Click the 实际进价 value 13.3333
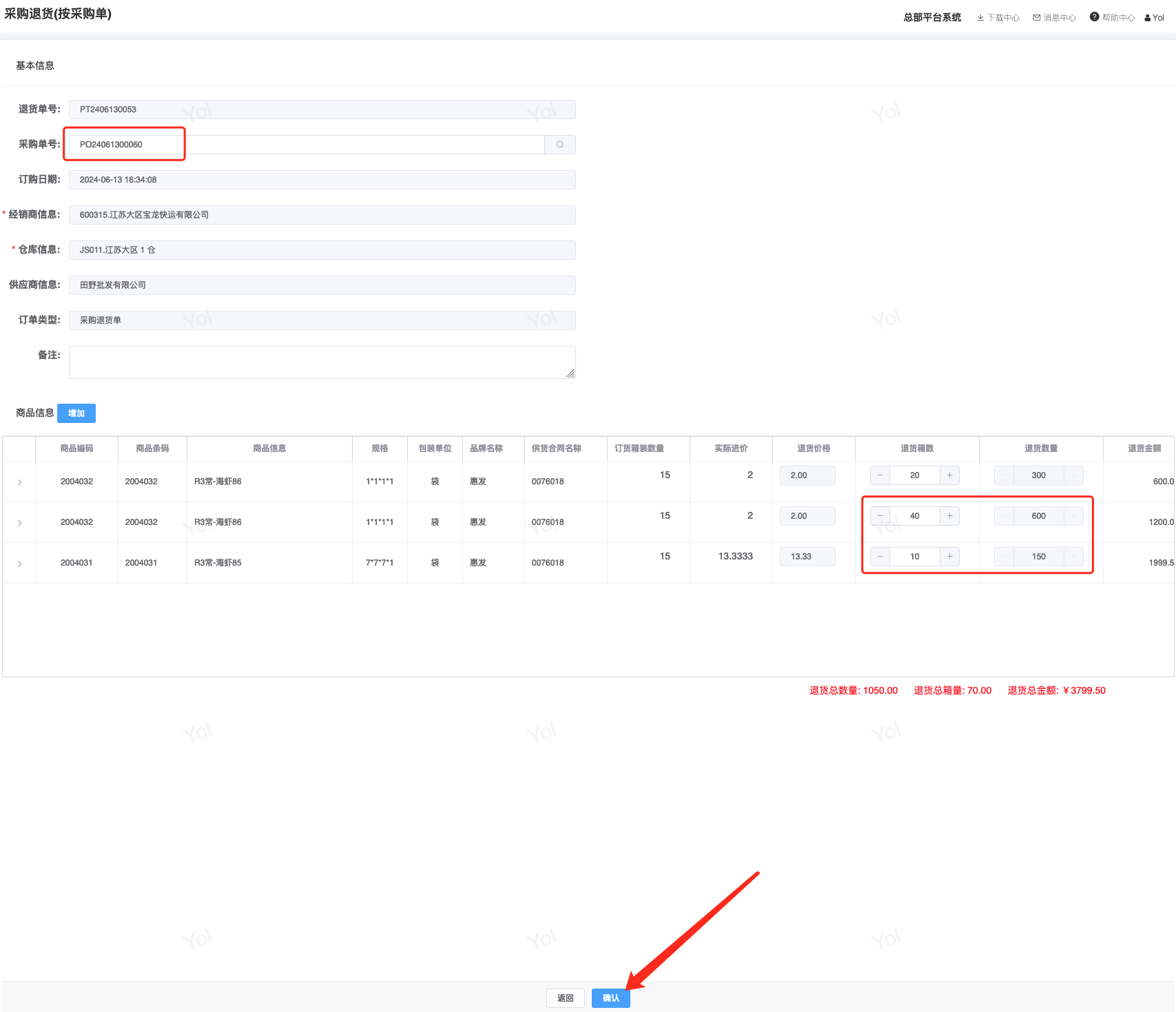The height and width of the screenshot is (1012, 1176). [x=736, y=557]
